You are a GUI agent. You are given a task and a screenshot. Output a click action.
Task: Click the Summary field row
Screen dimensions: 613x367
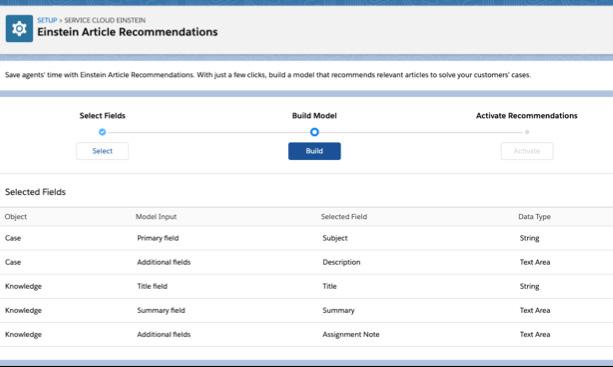click(x=306, y=310)
